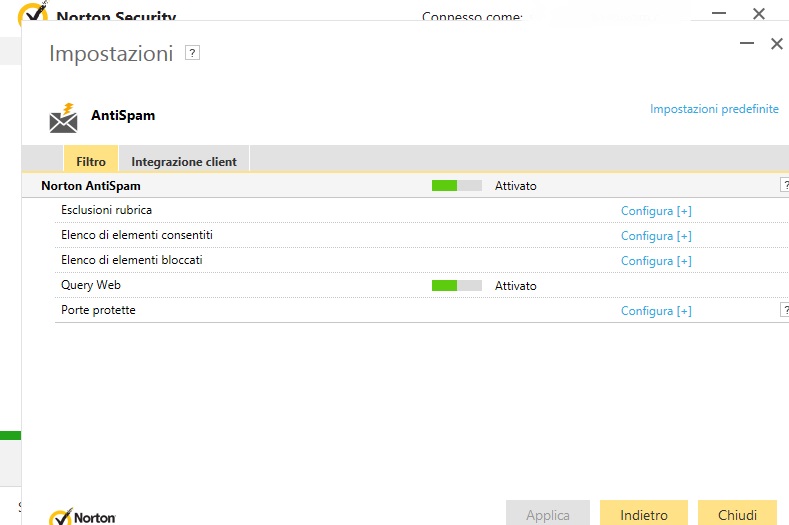Click Attivato status beside Query Web
The height and width of the screenshot is (525, 789).
tap(515, 286)
